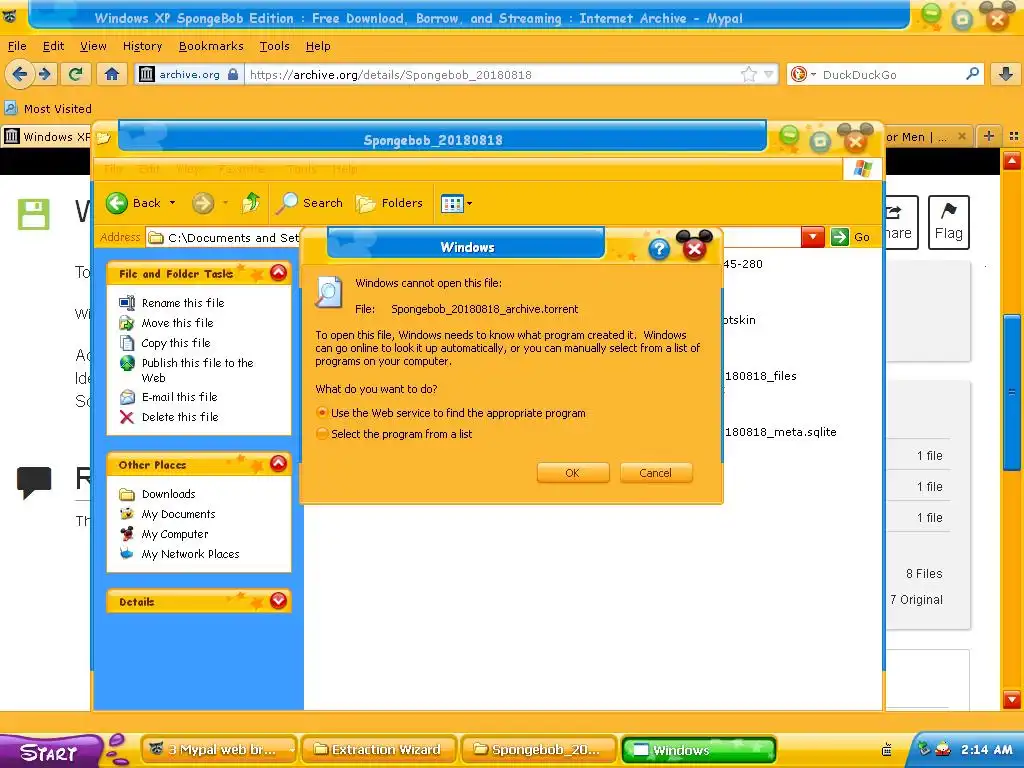
Task: Open the File menu in Mypal
Action: click(17, 46)
